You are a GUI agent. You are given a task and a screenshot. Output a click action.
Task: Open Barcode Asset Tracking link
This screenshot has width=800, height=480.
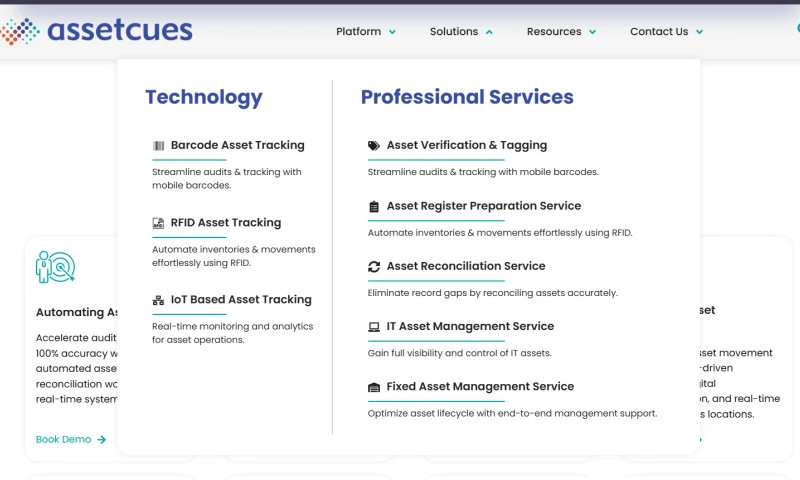coord(238,145)
